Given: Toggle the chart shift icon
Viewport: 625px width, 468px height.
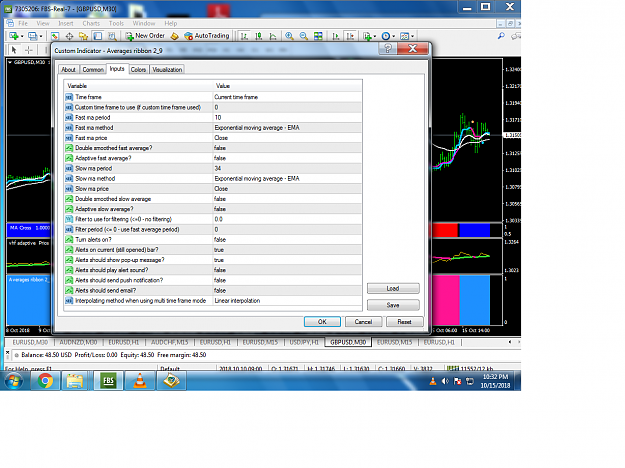Looking at the screenshot, I should 350,36.
